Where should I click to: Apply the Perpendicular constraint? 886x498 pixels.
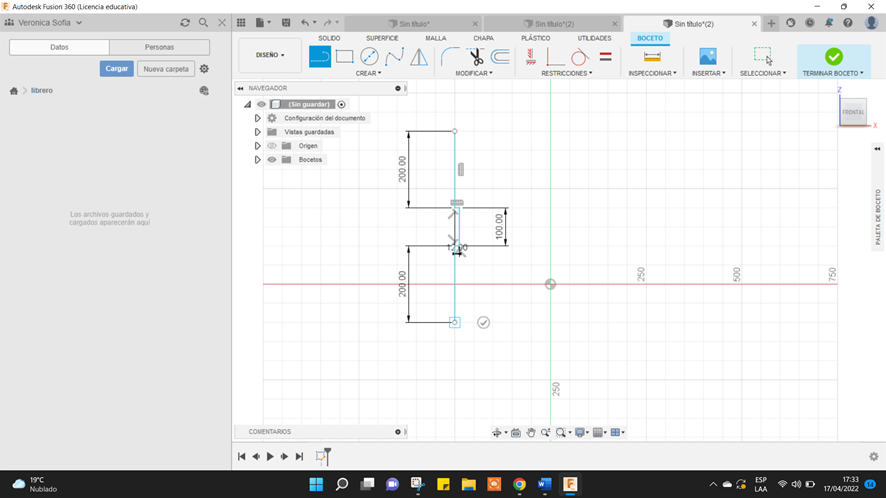554,57
